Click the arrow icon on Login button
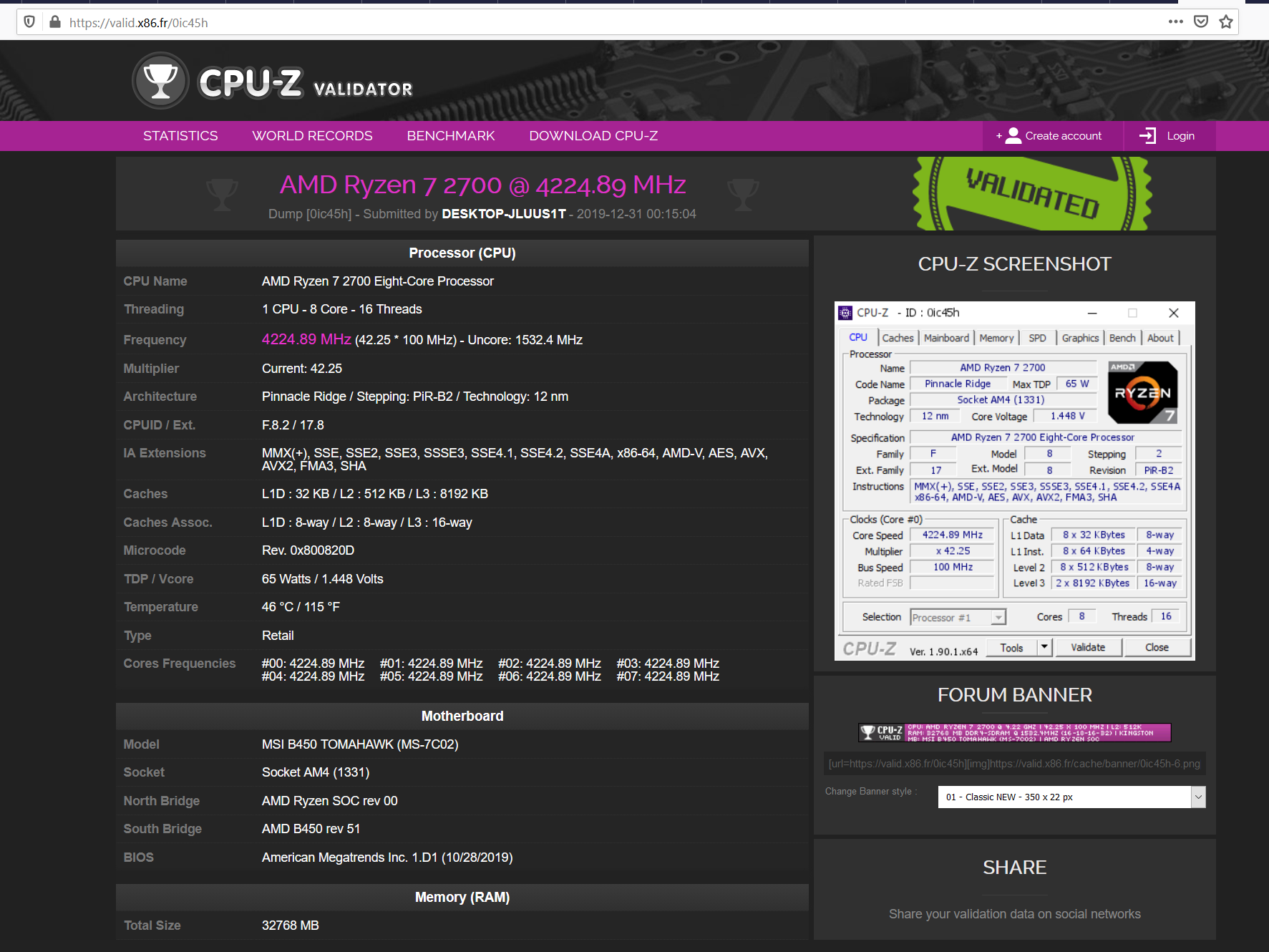Screen dimensions: 1269x952 pos(1149,135)
